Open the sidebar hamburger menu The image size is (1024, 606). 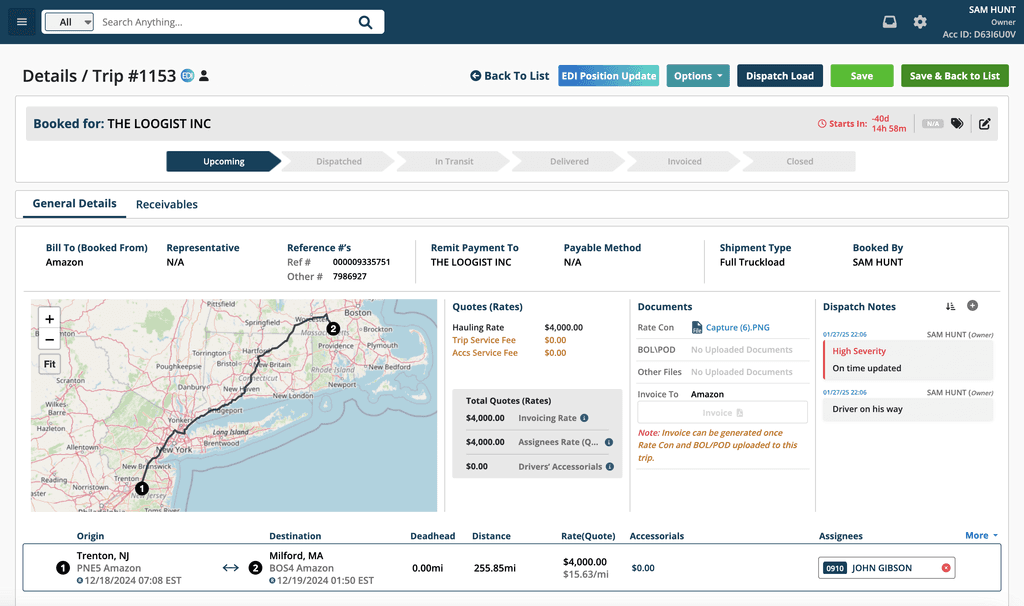pyautogui.click(x=21, y=21)
